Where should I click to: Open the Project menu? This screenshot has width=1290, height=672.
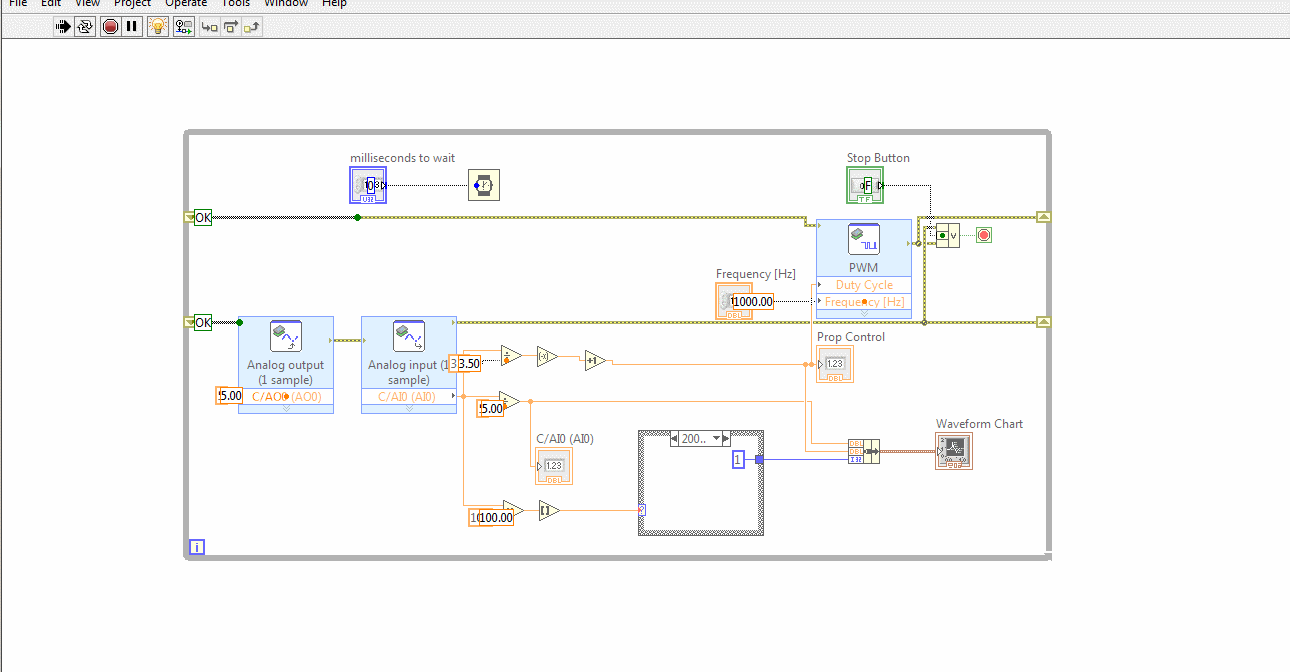(132, 4)
